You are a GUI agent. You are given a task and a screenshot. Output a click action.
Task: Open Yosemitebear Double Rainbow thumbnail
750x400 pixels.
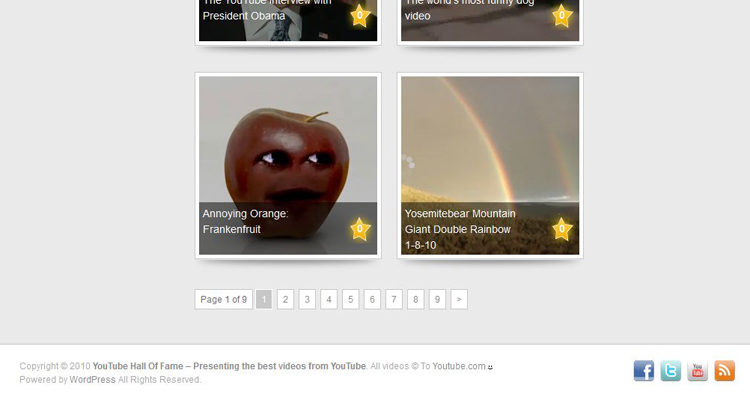[490, 166]
